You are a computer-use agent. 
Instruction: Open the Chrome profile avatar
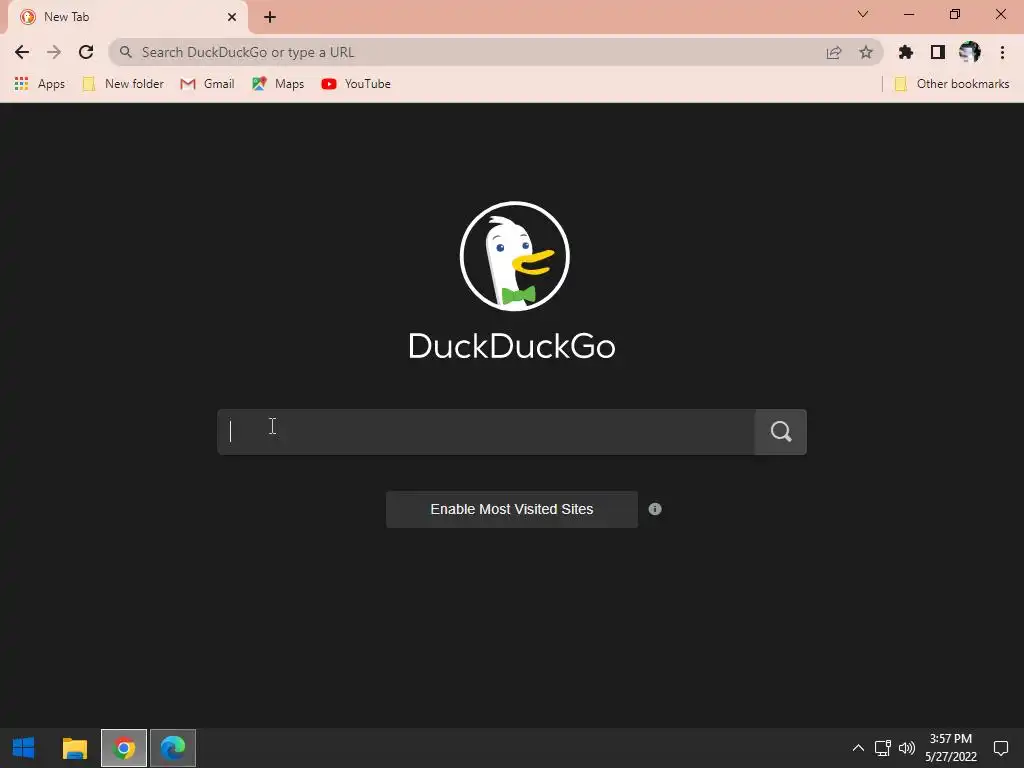(x=970, y=52)
